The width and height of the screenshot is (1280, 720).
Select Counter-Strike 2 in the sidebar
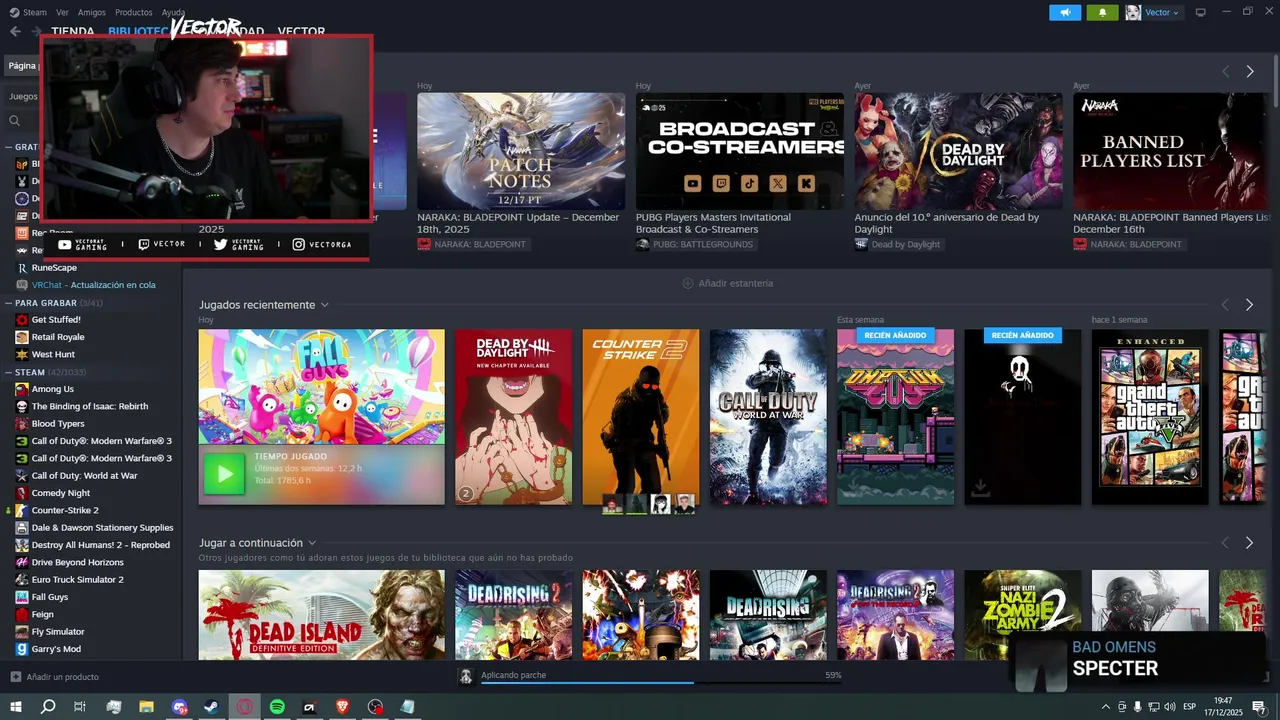[65, 510]
